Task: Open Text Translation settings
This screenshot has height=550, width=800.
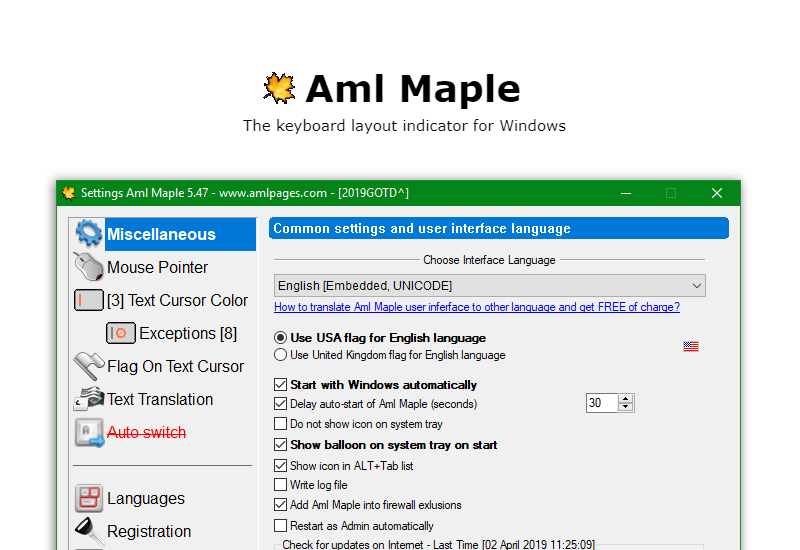Action: tap(160, 399)
